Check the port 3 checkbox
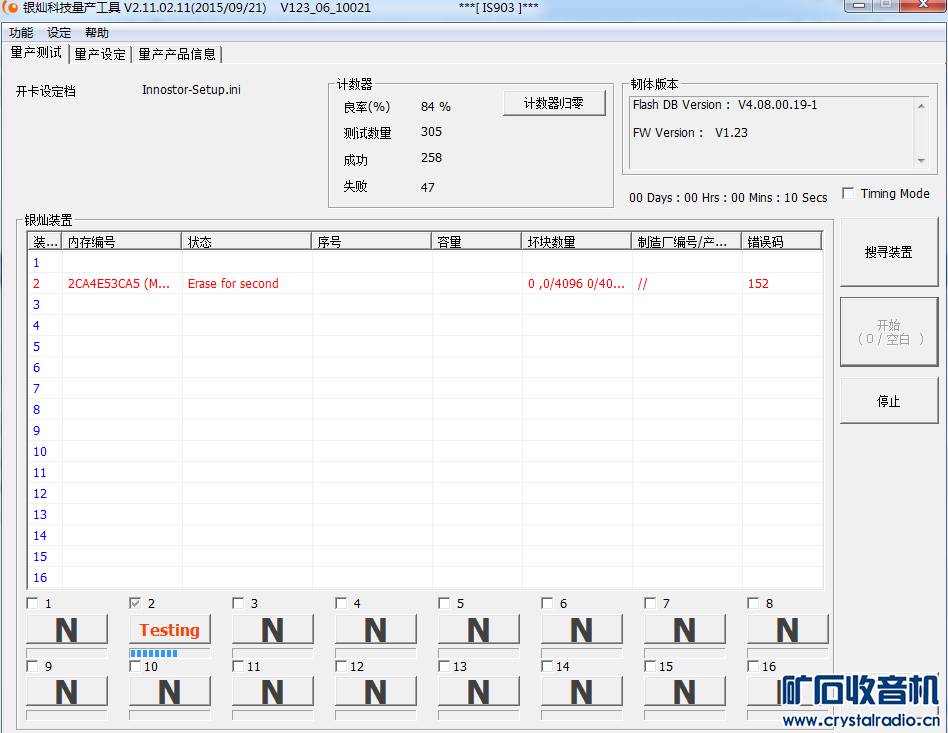The height and width of the screenshot is (733, 948). tap(239, 603)
